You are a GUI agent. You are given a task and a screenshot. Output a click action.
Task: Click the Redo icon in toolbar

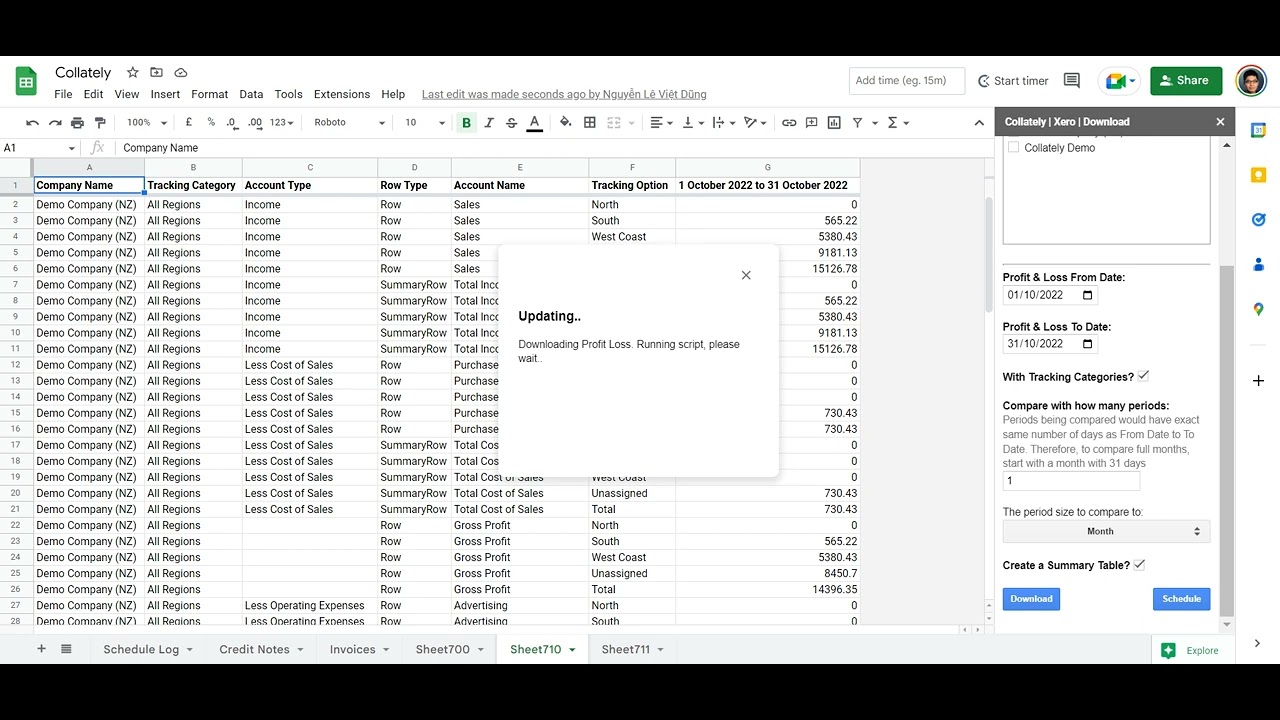click(55, 122)
